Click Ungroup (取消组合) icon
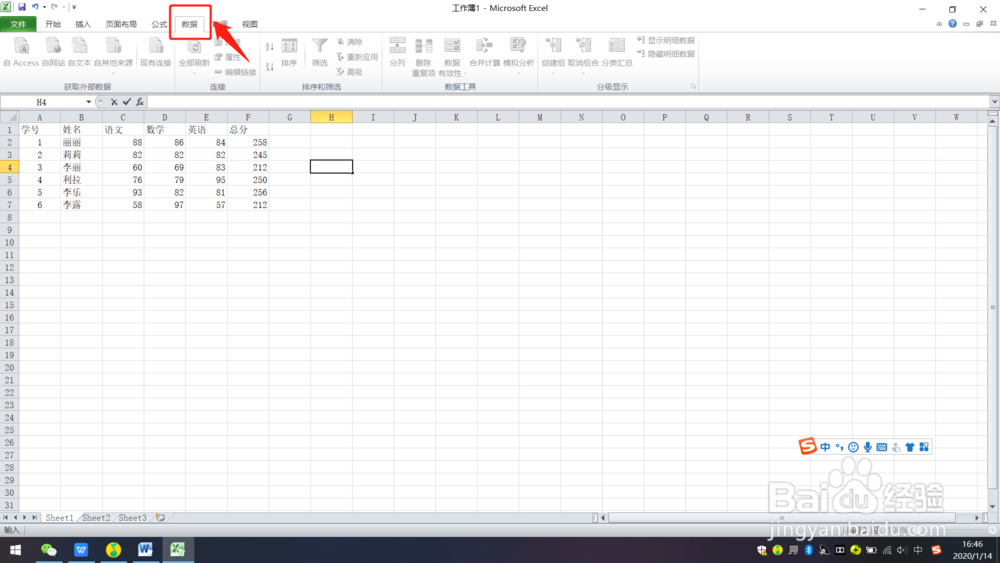This screenshot has height=563, width=1000. pyautogui.click(x=583, y=46)
